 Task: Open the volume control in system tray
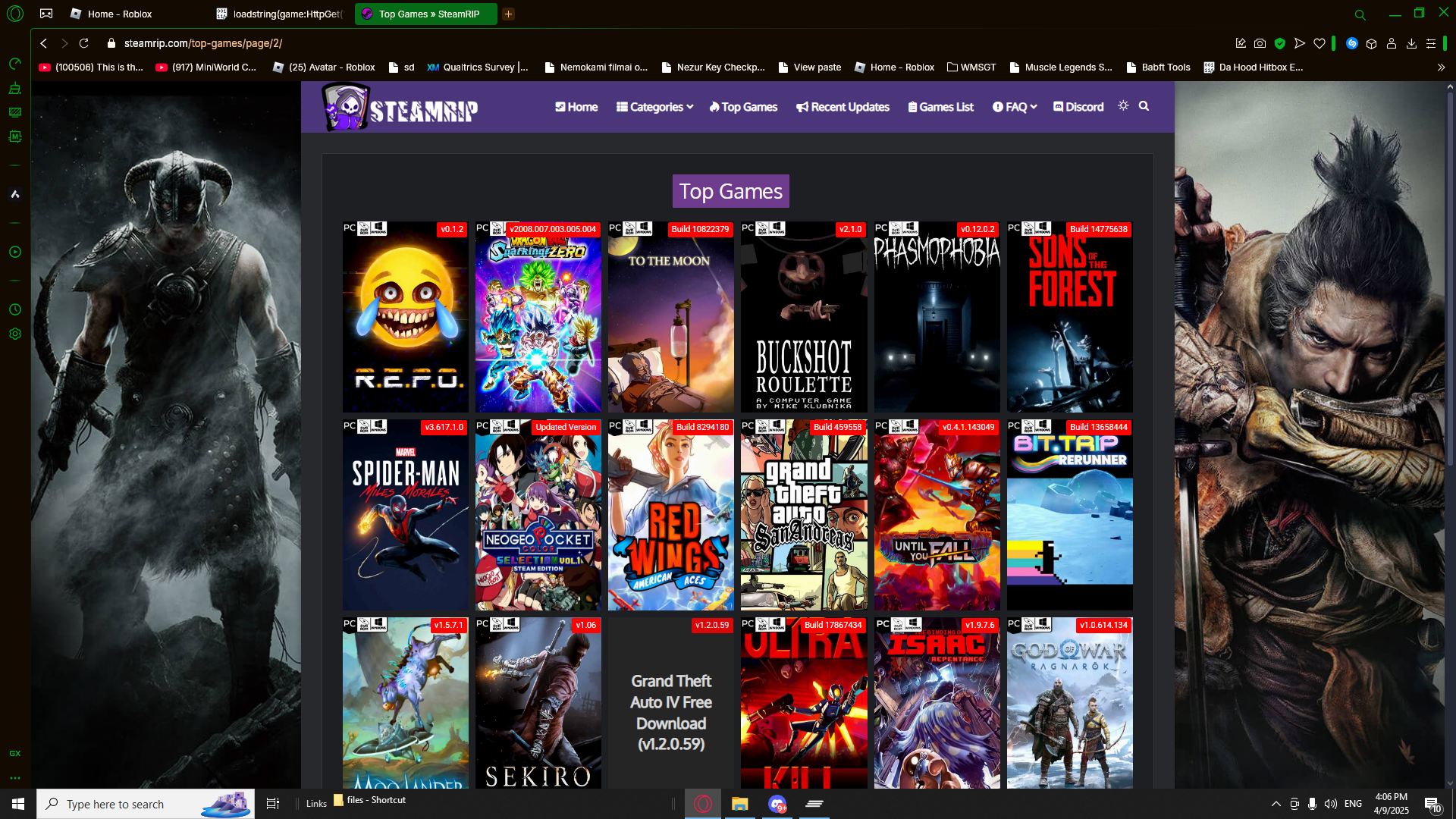pyautogui.click(x=1331, y=804)
